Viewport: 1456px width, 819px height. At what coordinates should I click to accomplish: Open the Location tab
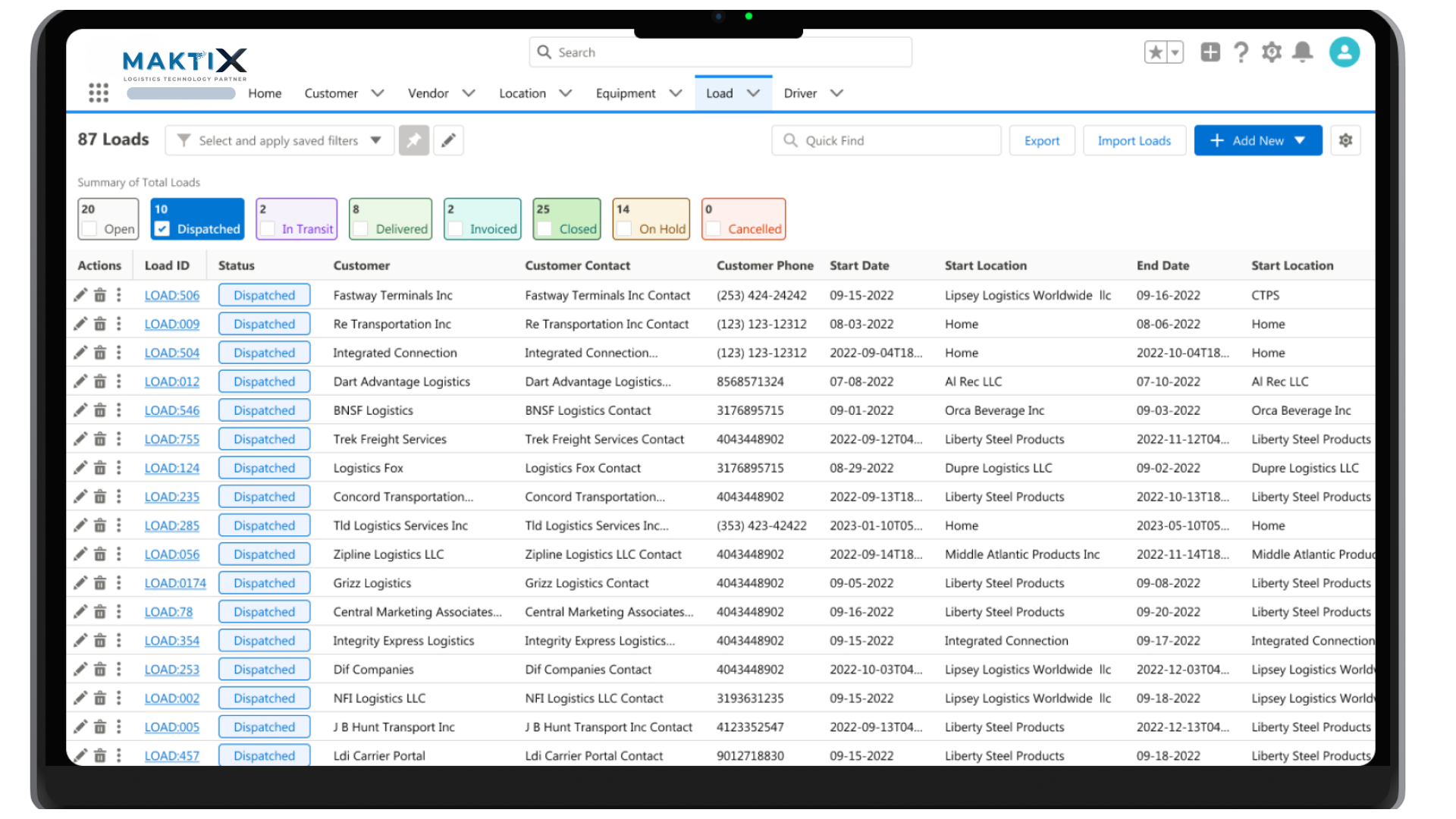pyautogui.click(x=522, y=93)
